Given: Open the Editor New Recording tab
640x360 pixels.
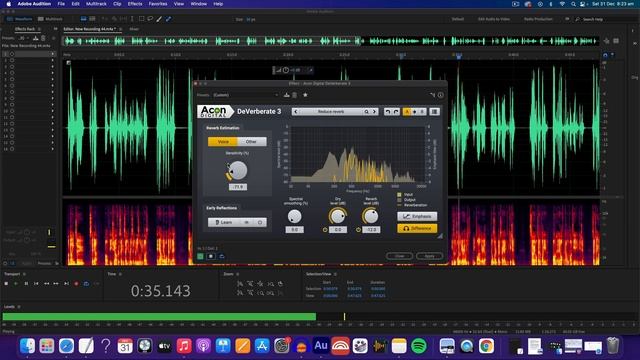Looking at the screenshot, I should coord(90,29).
